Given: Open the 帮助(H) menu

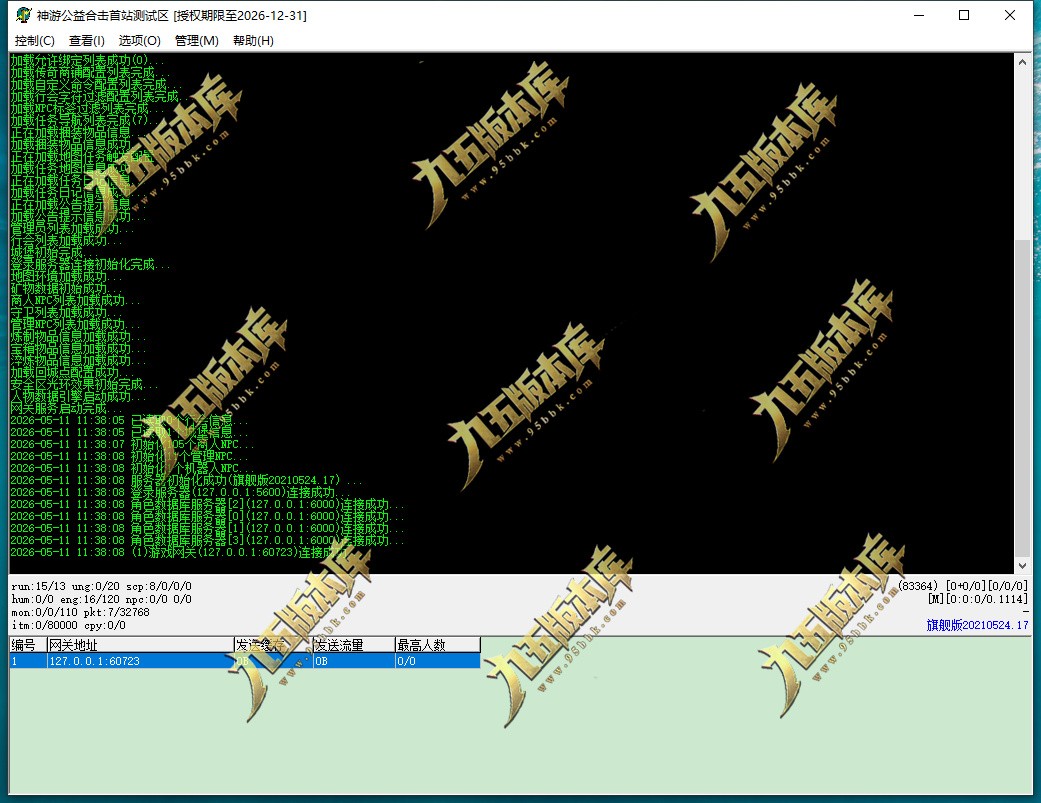Looking at the screenshot, I should click(253, 40).
